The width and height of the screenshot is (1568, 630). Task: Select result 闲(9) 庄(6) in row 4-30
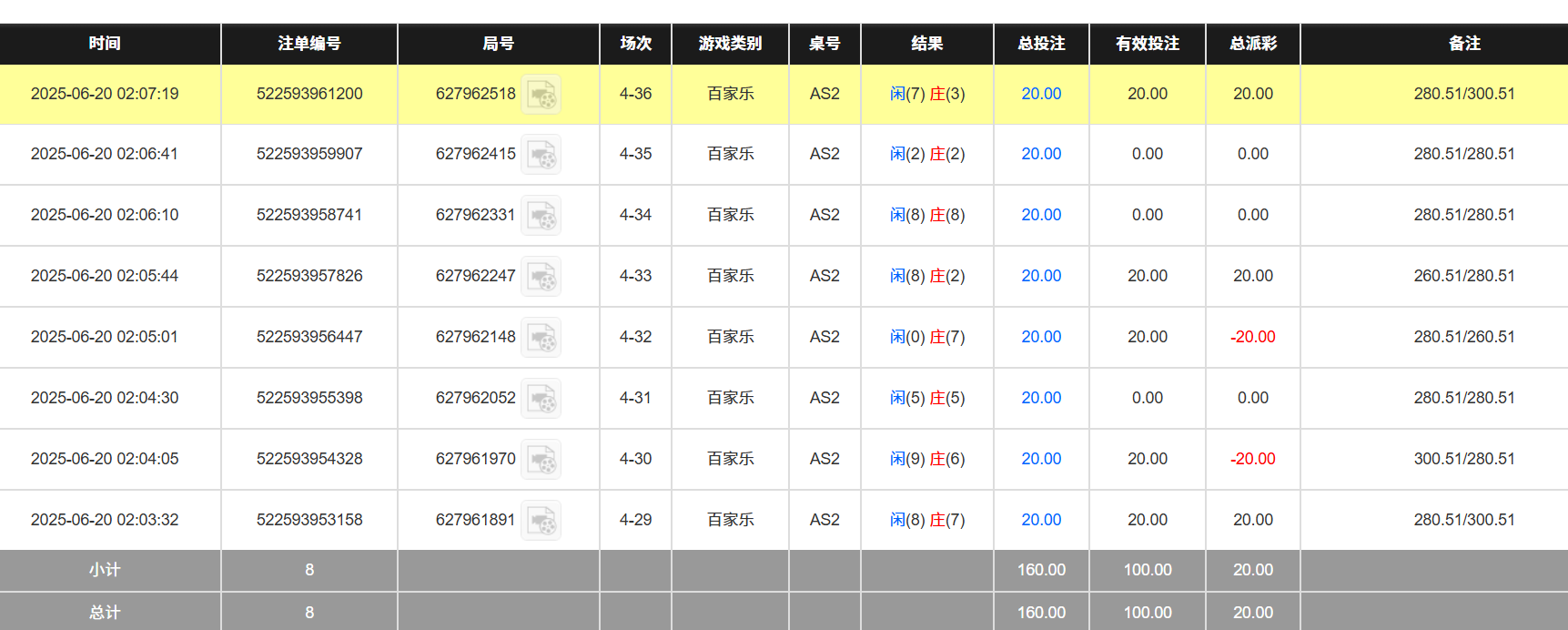click(x=926, y=459)
